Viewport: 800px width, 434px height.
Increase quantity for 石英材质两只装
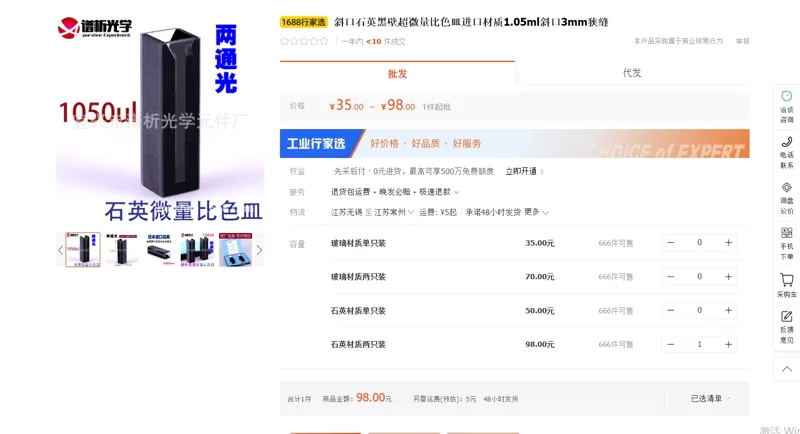(x=728, y=344)
